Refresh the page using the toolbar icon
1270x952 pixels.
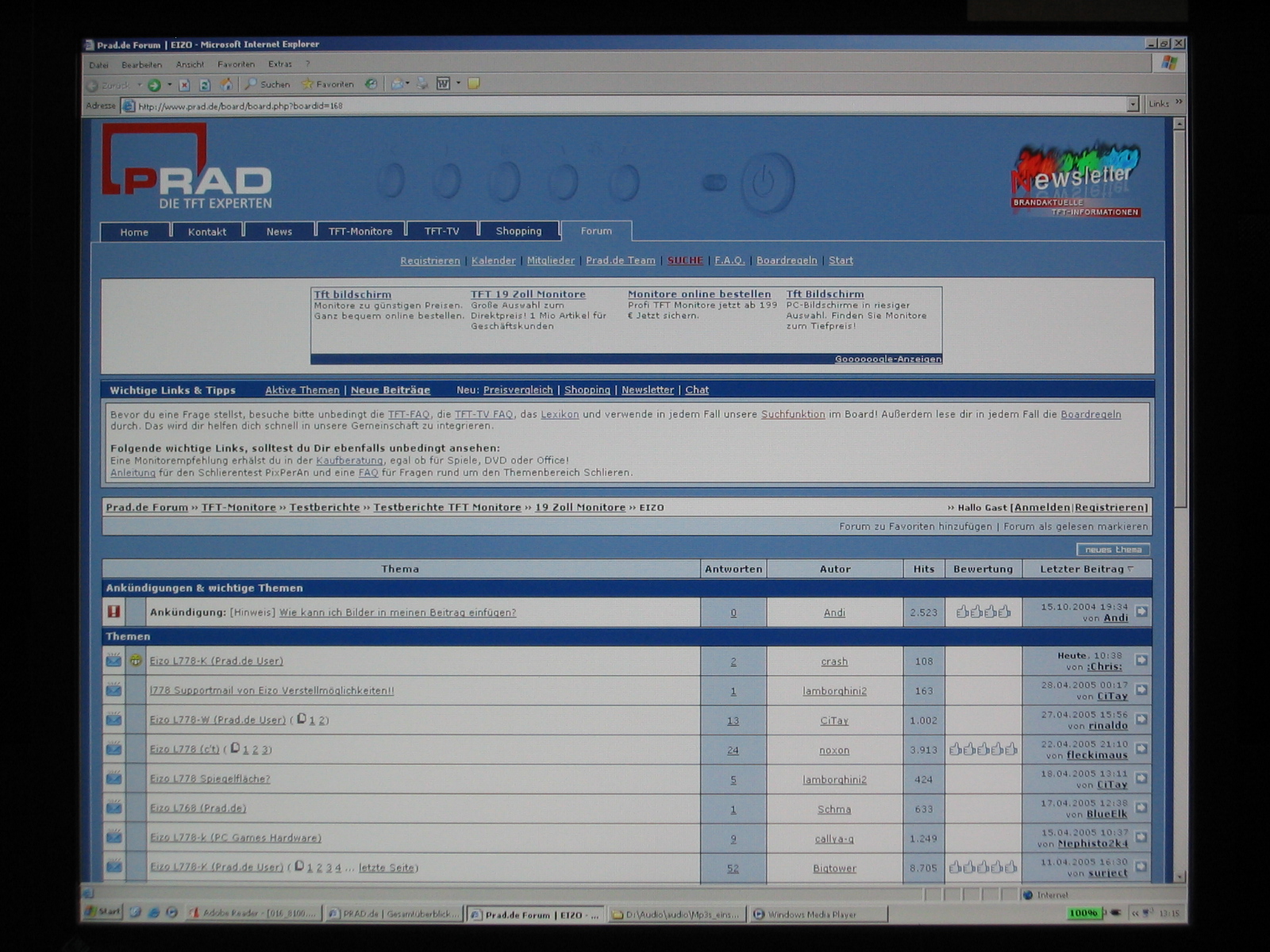point(205,85)
